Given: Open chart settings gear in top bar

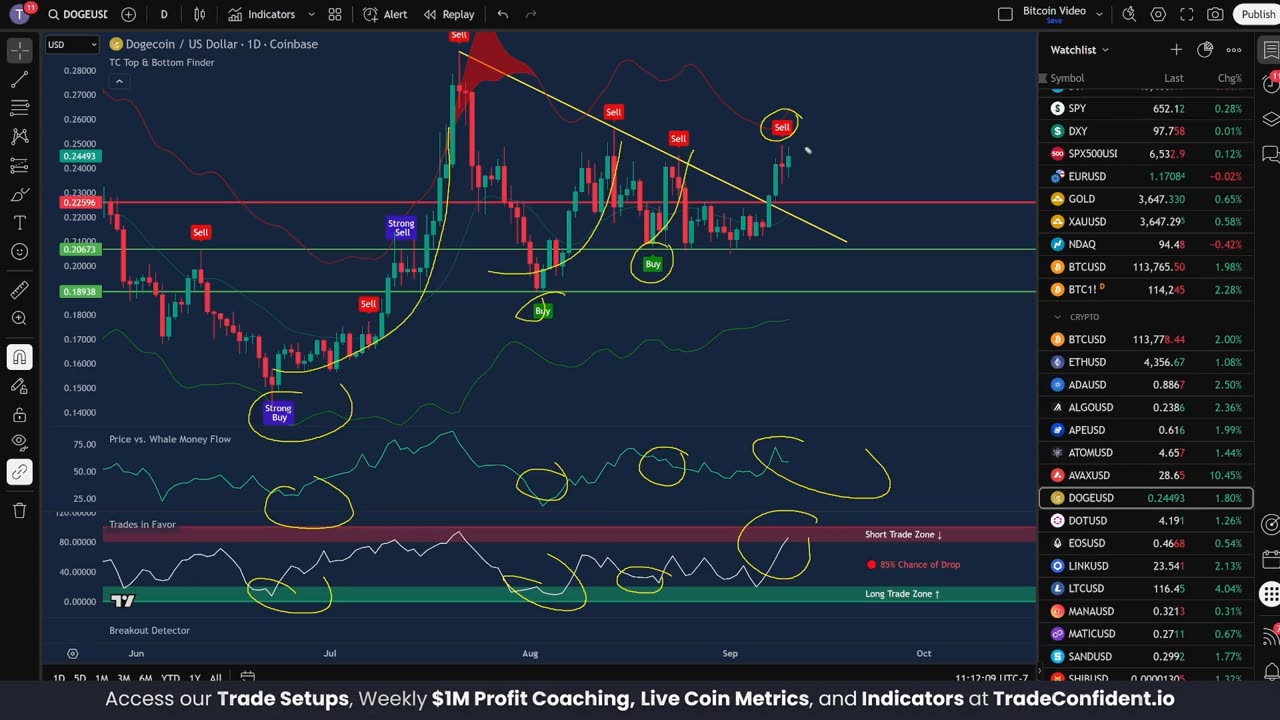Looking at the screenshot, I should click(x=1158, y=14).
